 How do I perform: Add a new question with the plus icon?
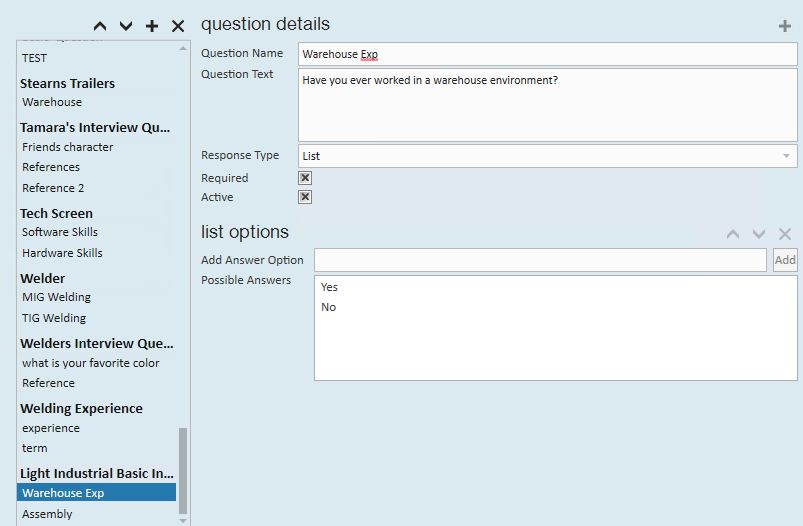coord(152,26)
